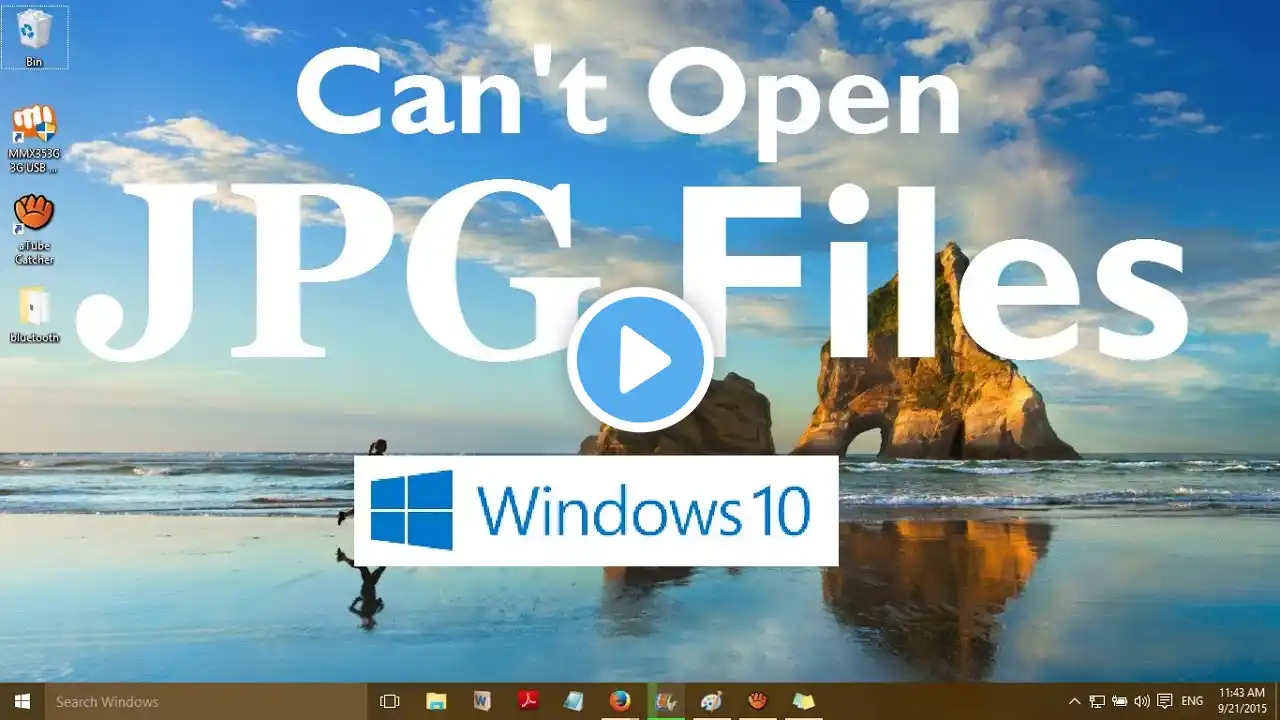Switch to the active highlighted taskbar app

coord(666,701)
